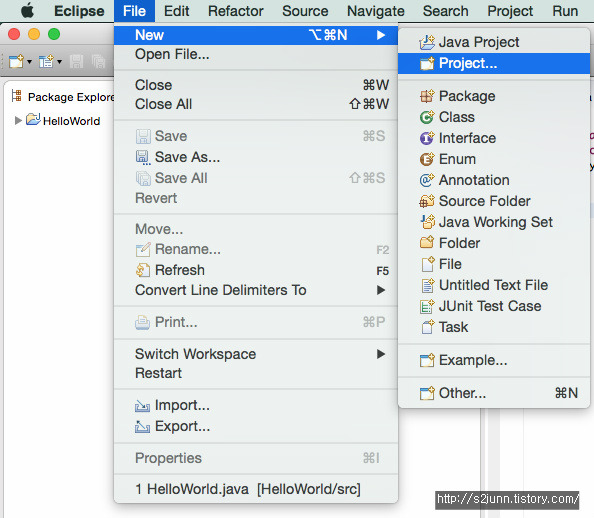Screen dimensions: 594x518
Task: Choose Restart from the File menu
Action: (256, 373)
